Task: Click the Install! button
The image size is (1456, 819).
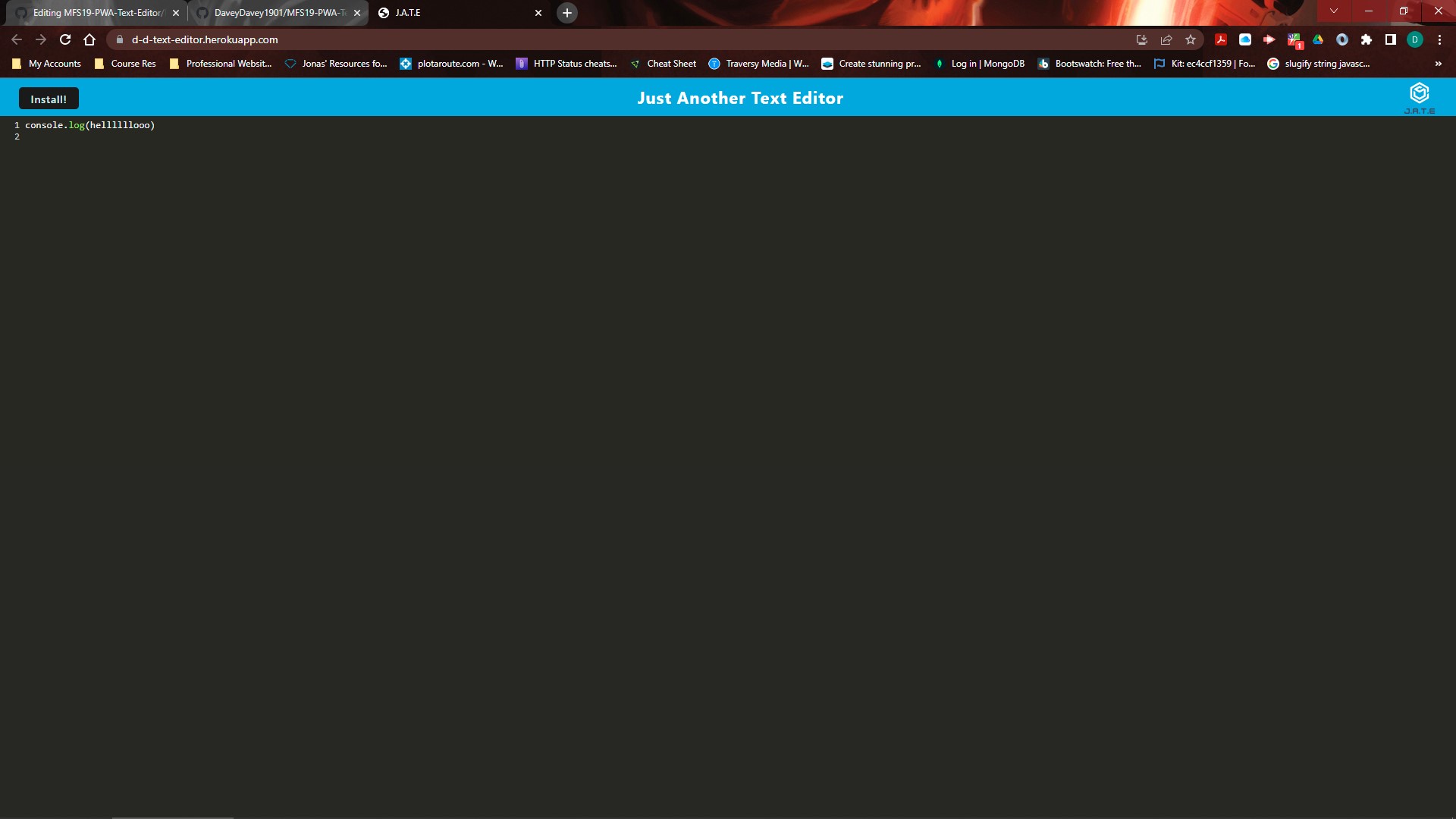Action: 48,99
